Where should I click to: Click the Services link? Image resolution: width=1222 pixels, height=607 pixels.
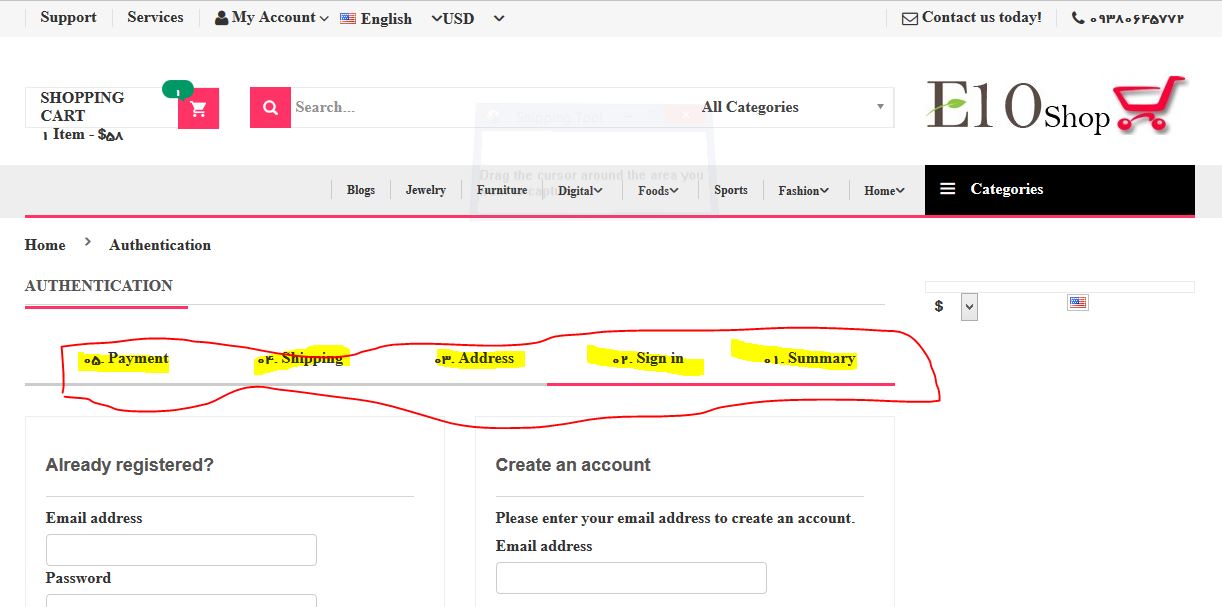(x=155, y=17)
